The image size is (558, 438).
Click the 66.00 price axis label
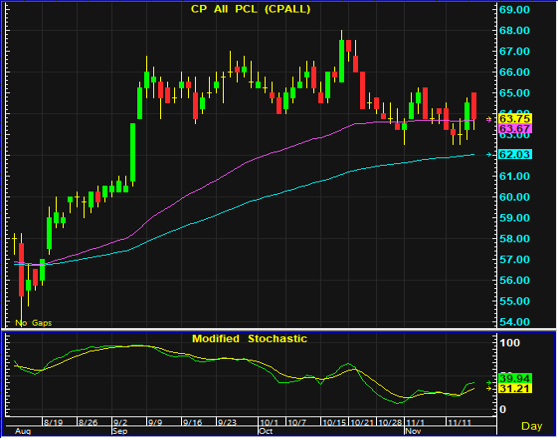tap(514, 72)
